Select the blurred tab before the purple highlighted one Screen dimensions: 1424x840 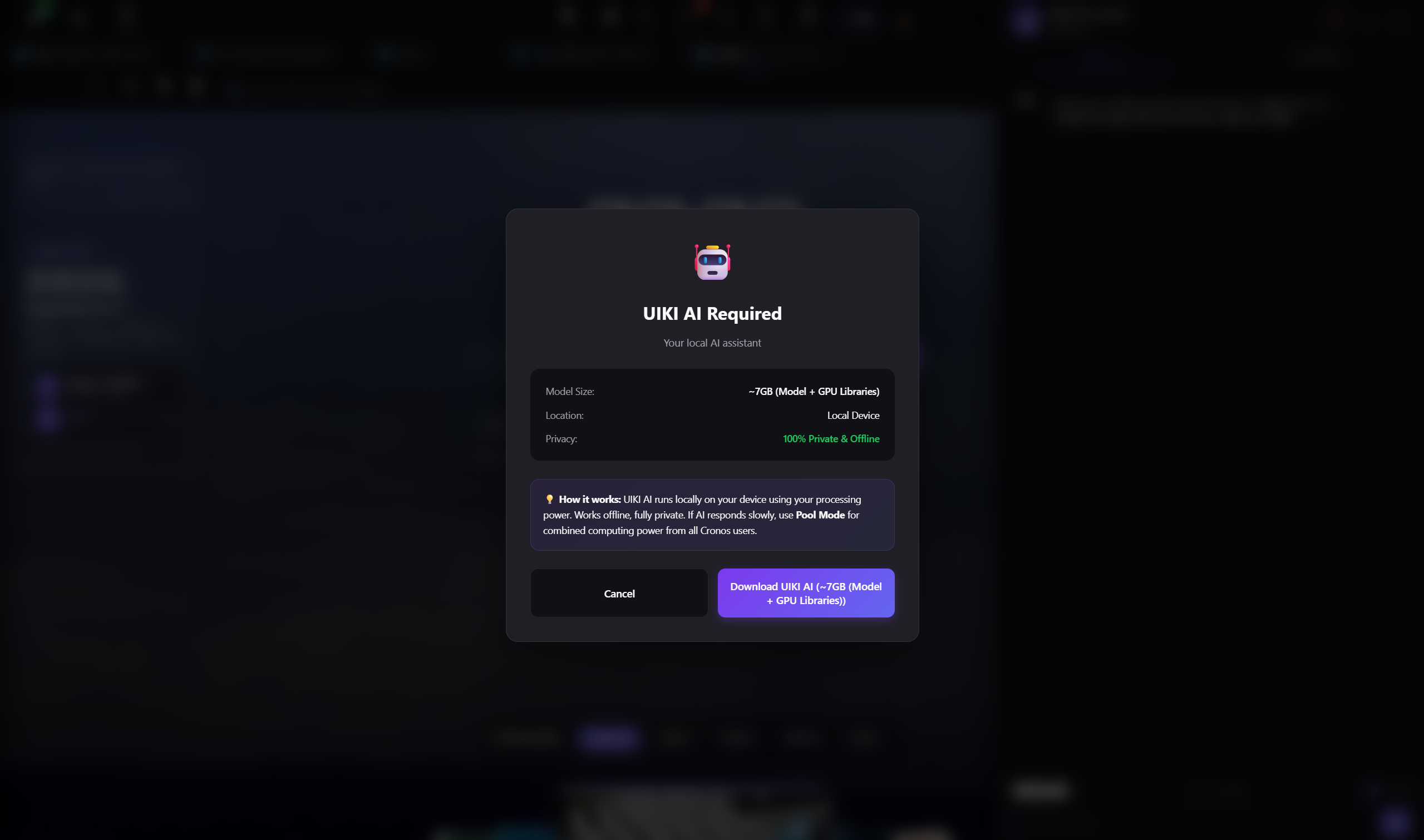[529, 738]
